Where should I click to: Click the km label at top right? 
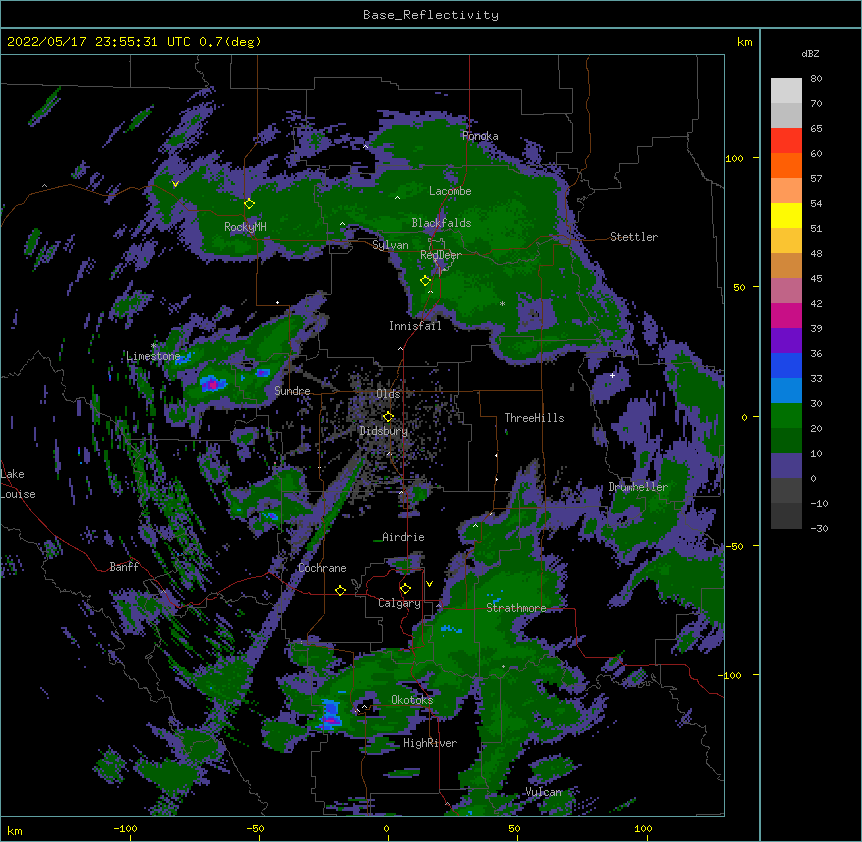pos(745,42)
